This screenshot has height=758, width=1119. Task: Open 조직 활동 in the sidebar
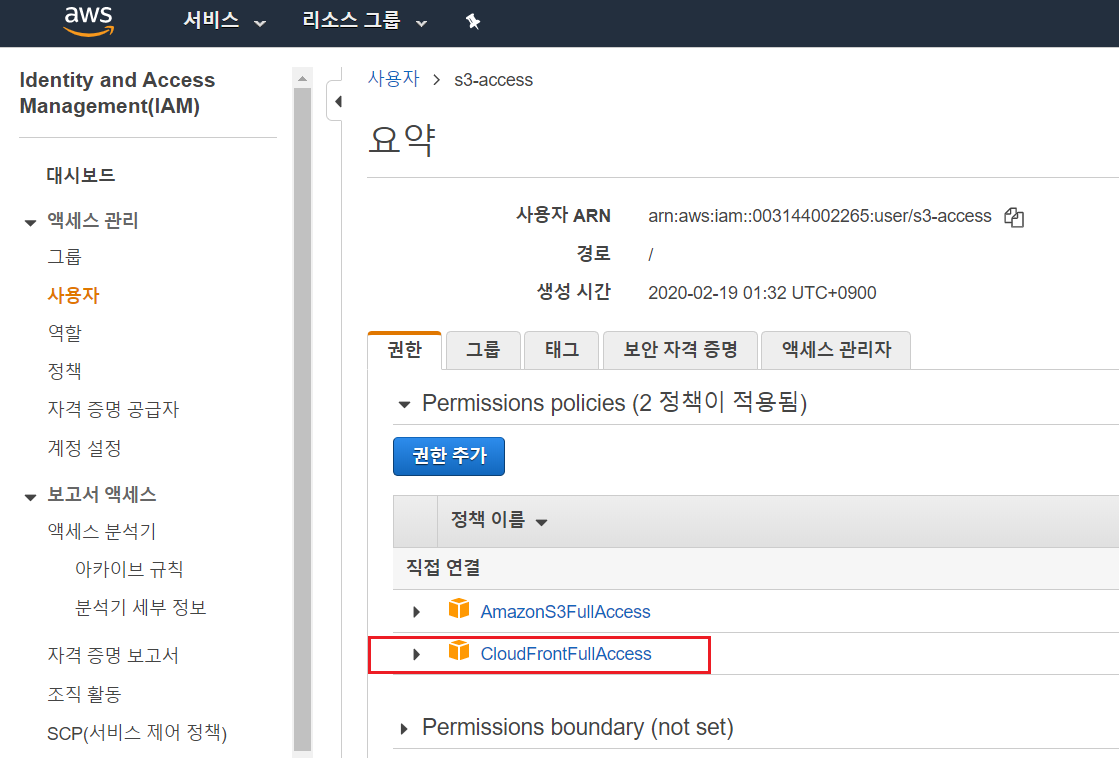84,694
